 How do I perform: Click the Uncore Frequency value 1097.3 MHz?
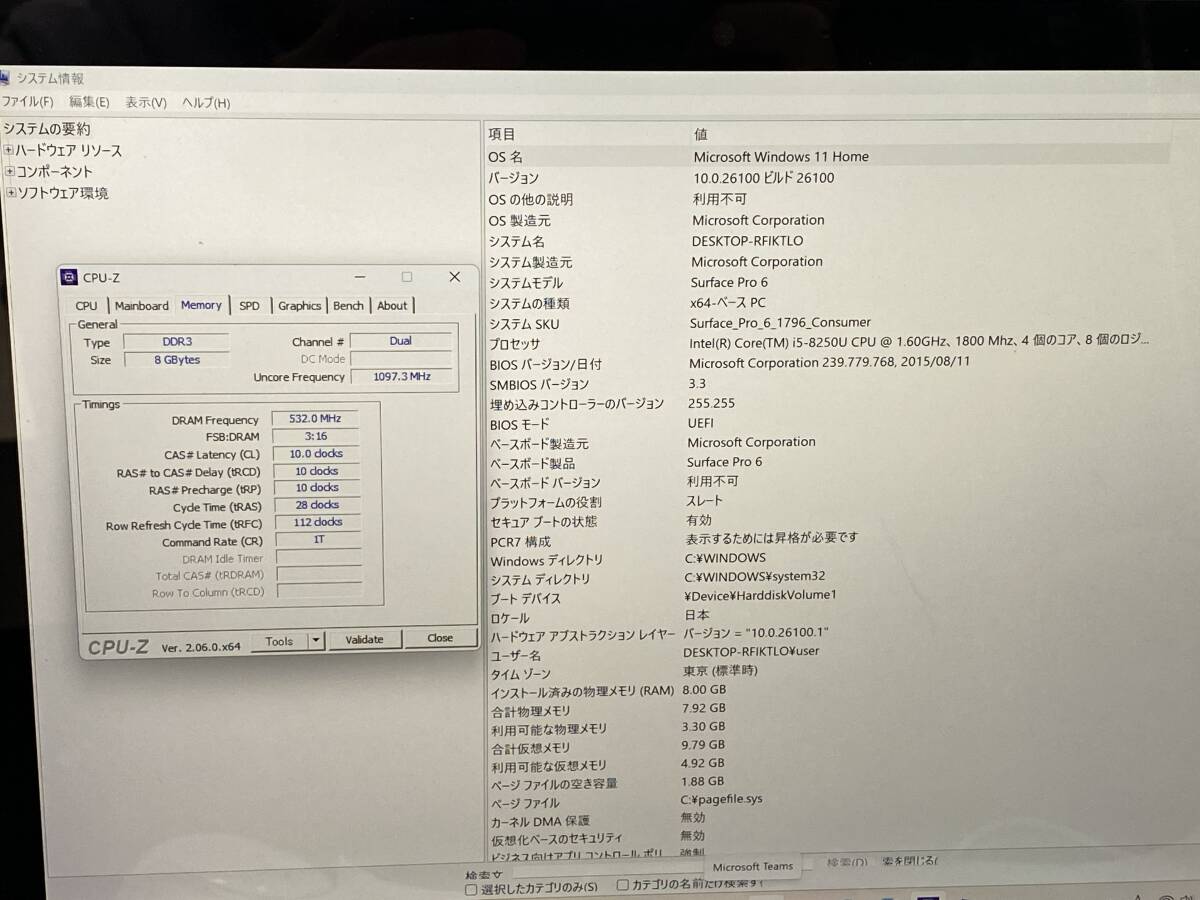(x=401, y=377)
